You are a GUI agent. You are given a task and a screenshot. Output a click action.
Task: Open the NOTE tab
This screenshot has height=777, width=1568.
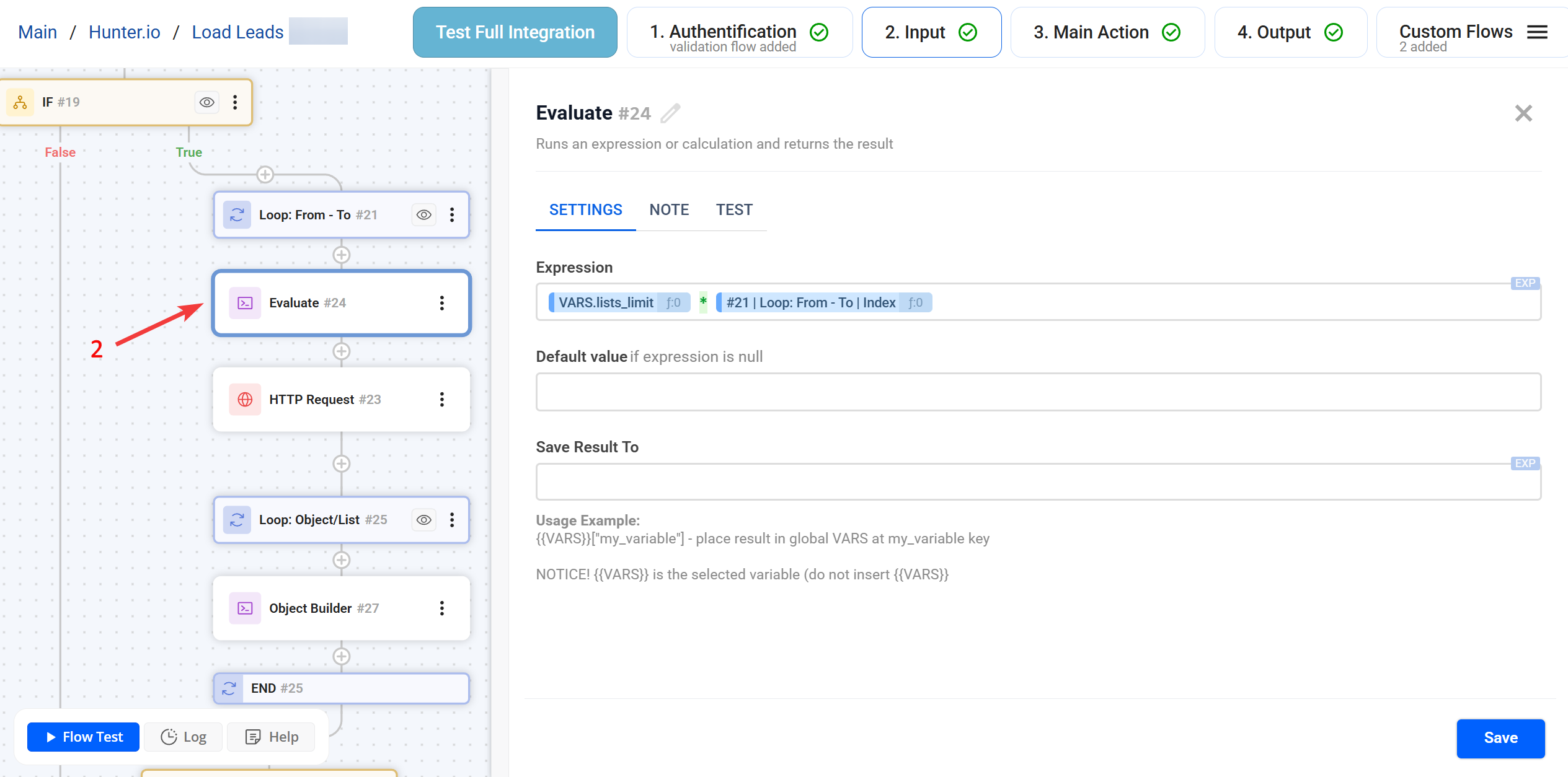pyautogui.click(x=669, y=209)
